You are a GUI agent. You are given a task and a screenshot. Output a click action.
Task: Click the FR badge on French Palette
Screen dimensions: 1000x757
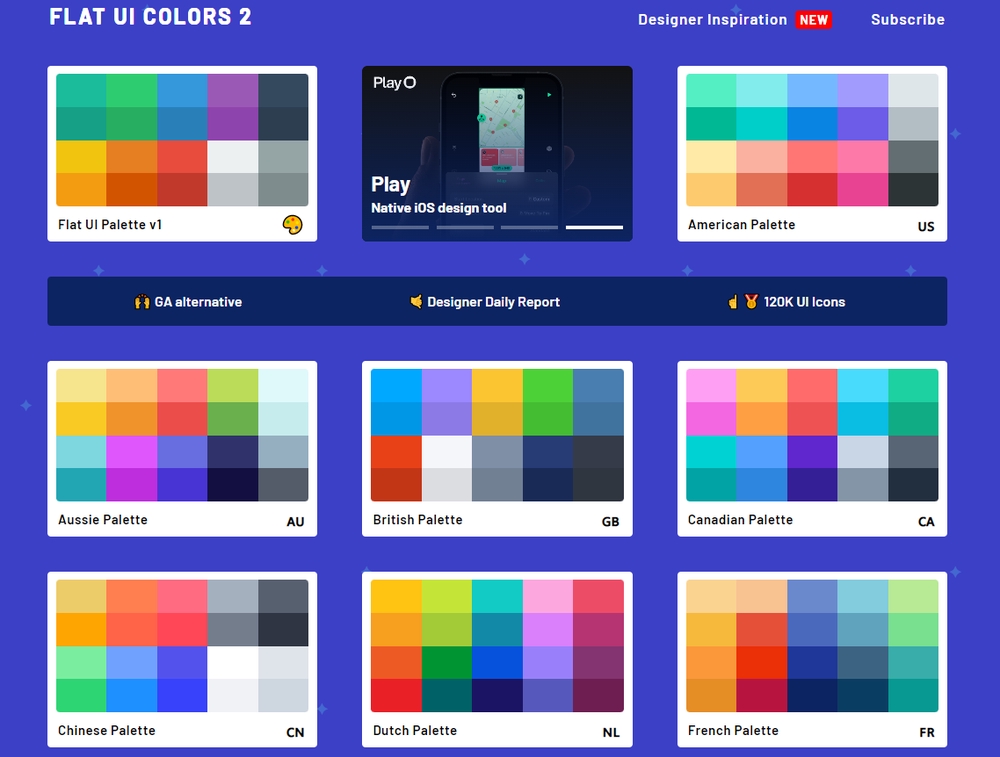925,733
